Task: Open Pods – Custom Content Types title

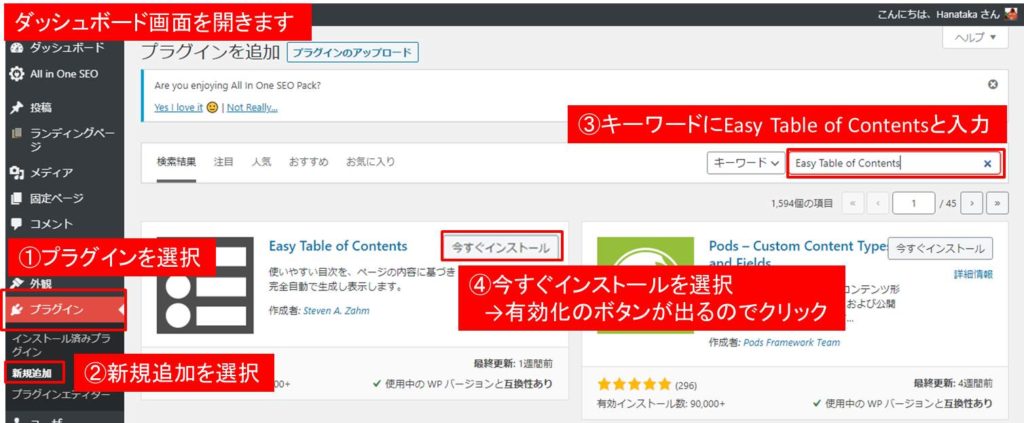Action: click(798, 247)
